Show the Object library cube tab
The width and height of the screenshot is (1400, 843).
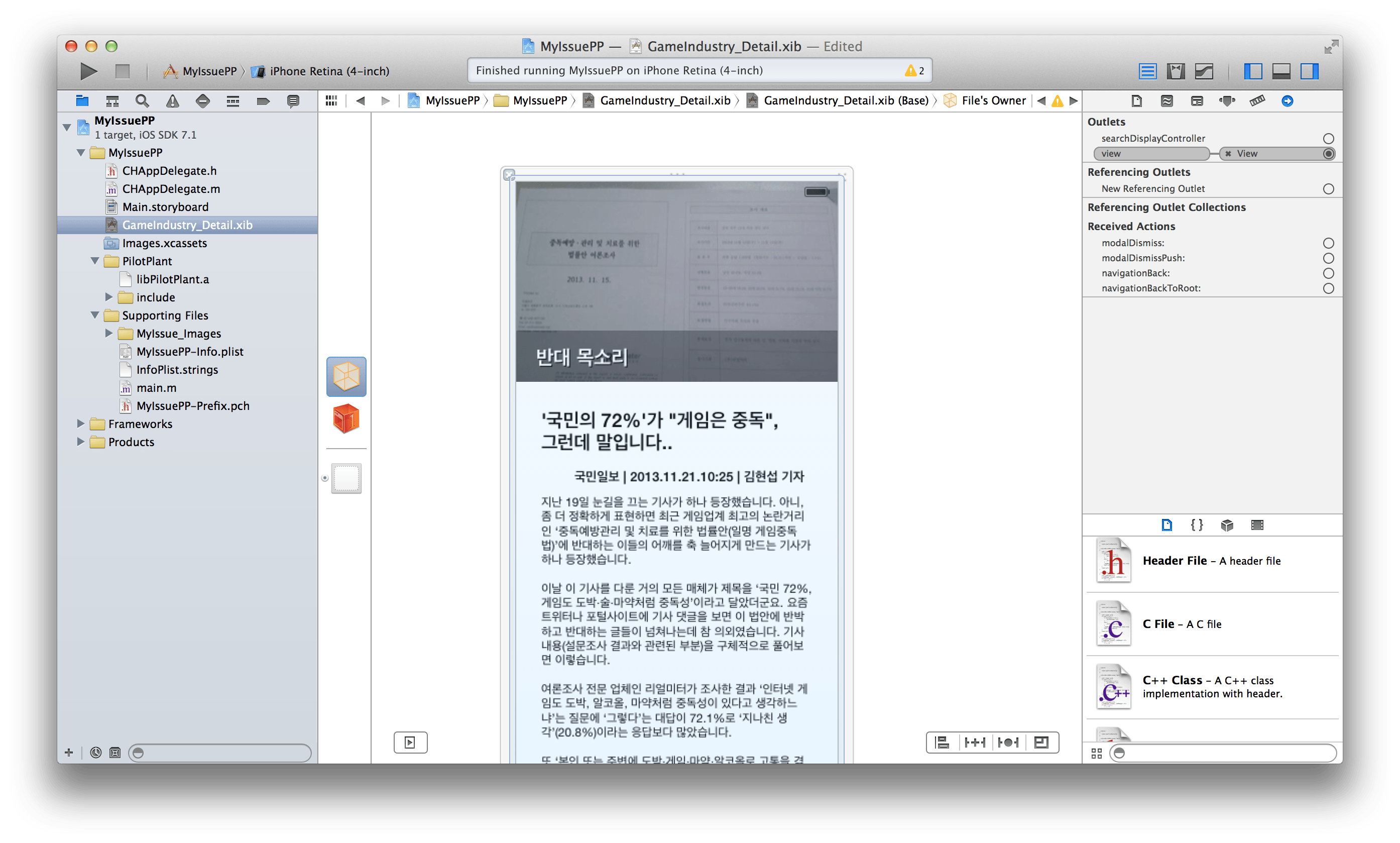(1227, 525)
